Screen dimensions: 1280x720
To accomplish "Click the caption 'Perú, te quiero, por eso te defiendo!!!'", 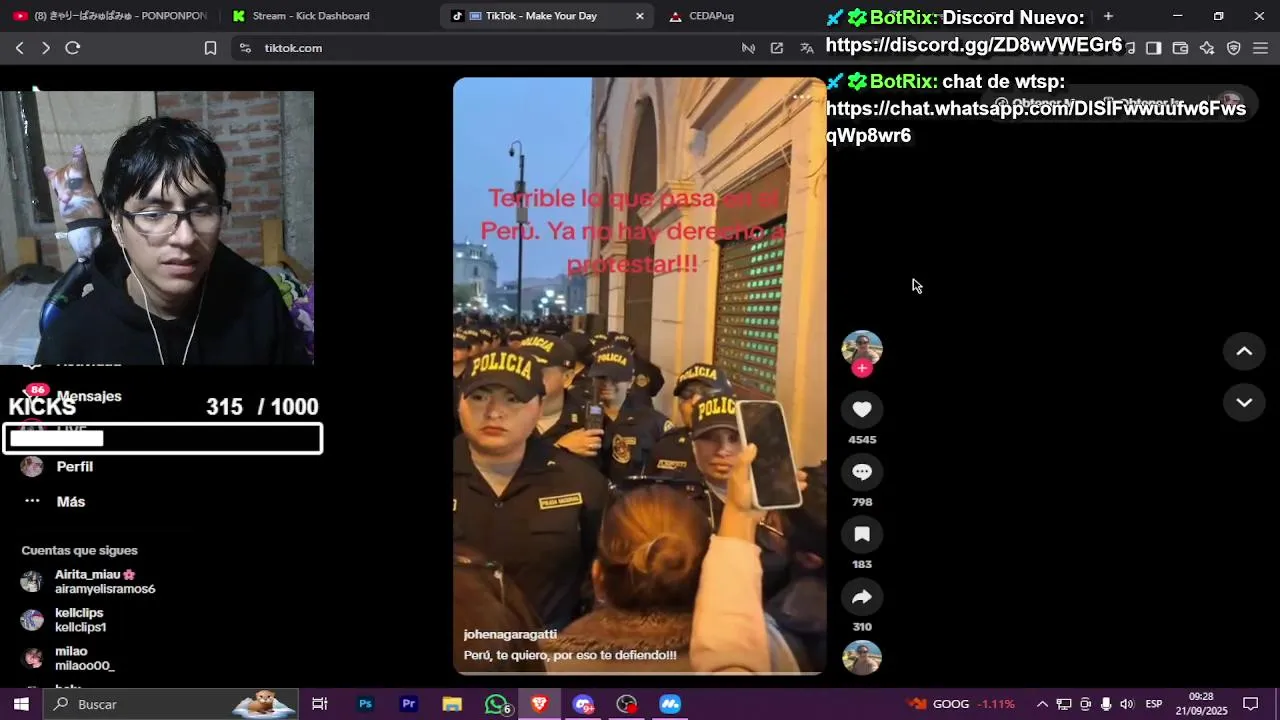I will (x=570, y=655).
